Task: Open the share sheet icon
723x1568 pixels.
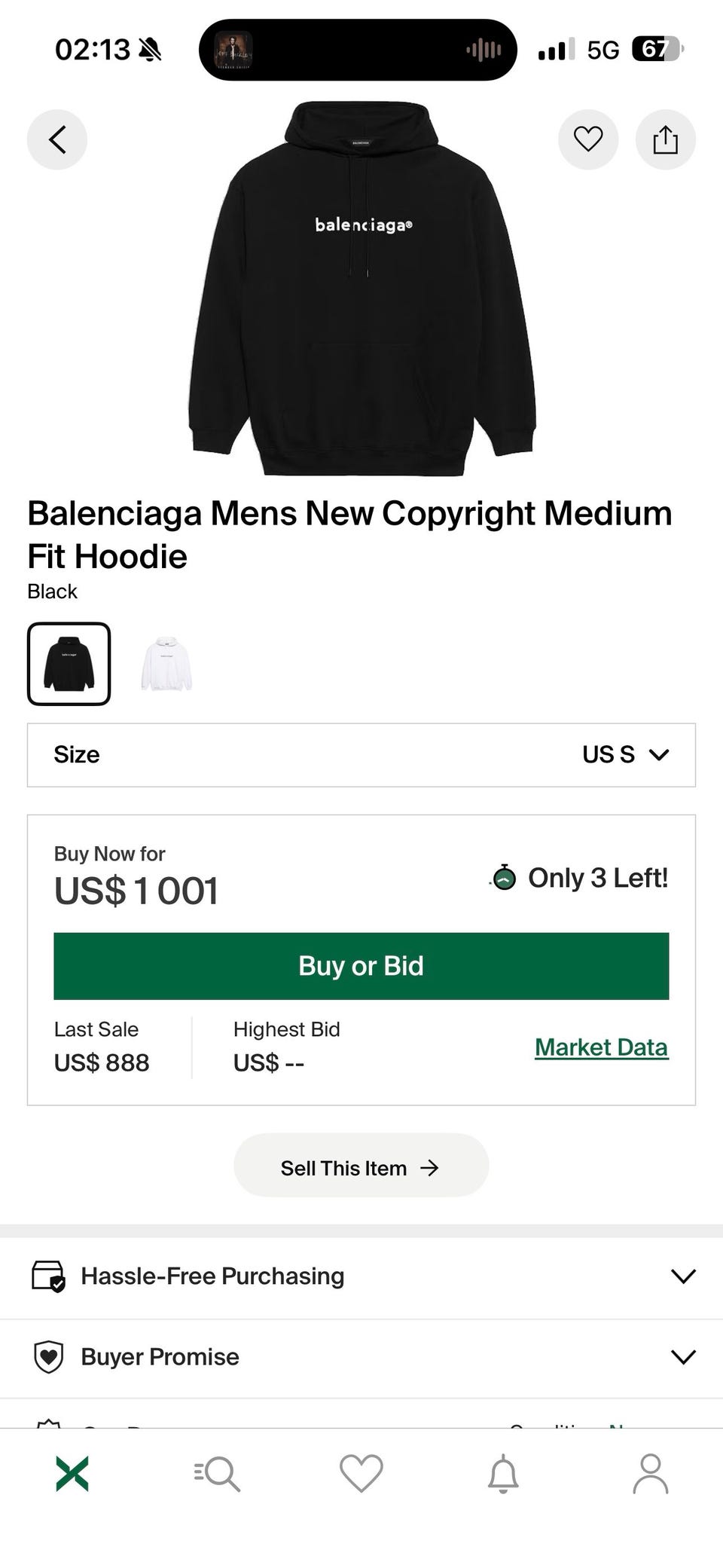Action: tap(666, 139)
